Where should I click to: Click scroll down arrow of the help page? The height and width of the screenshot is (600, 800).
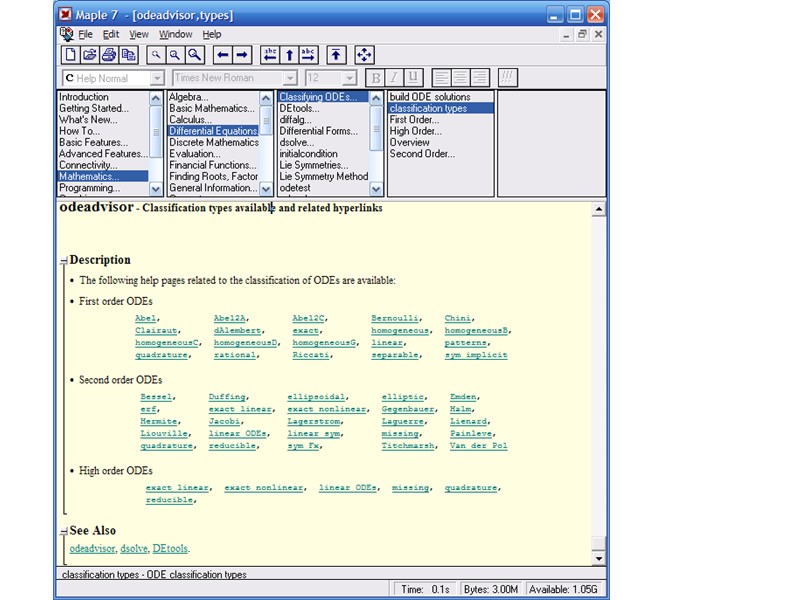coord(599,559)
